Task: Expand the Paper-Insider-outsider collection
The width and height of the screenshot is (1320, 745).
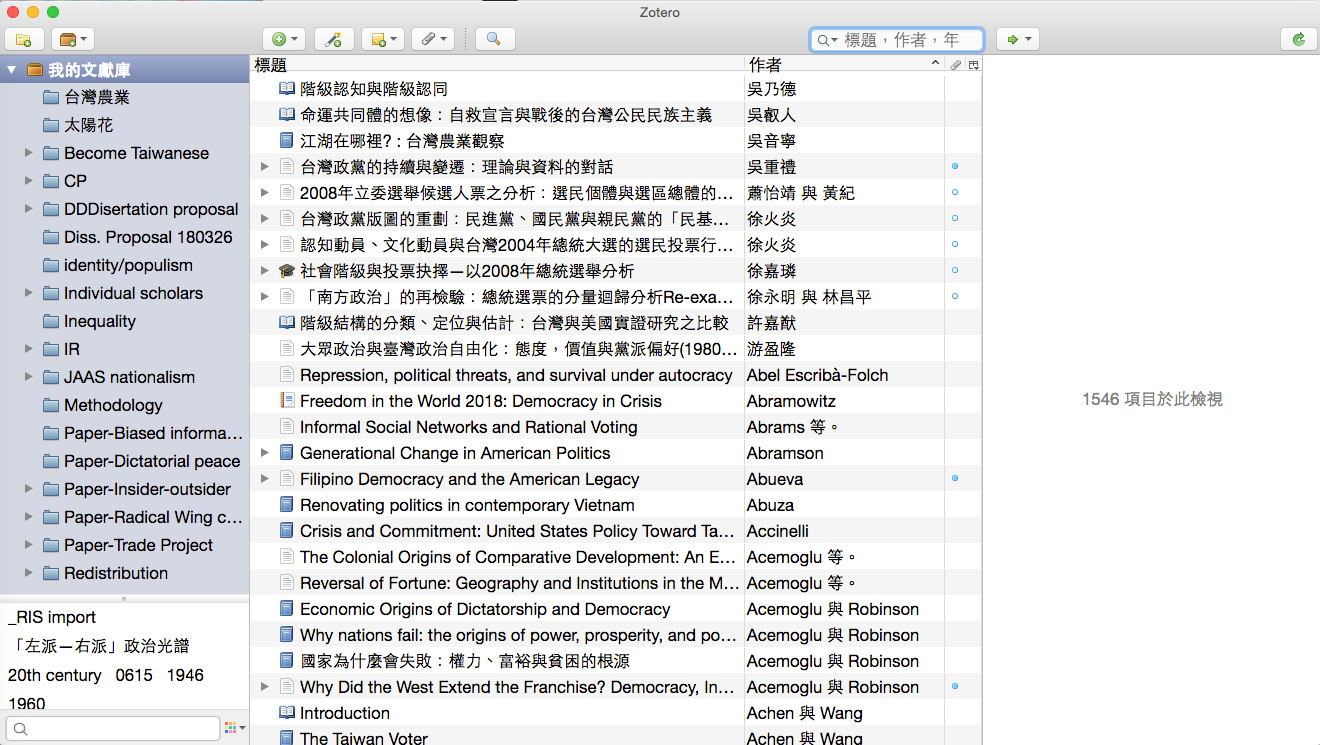Action: (28, 489)
